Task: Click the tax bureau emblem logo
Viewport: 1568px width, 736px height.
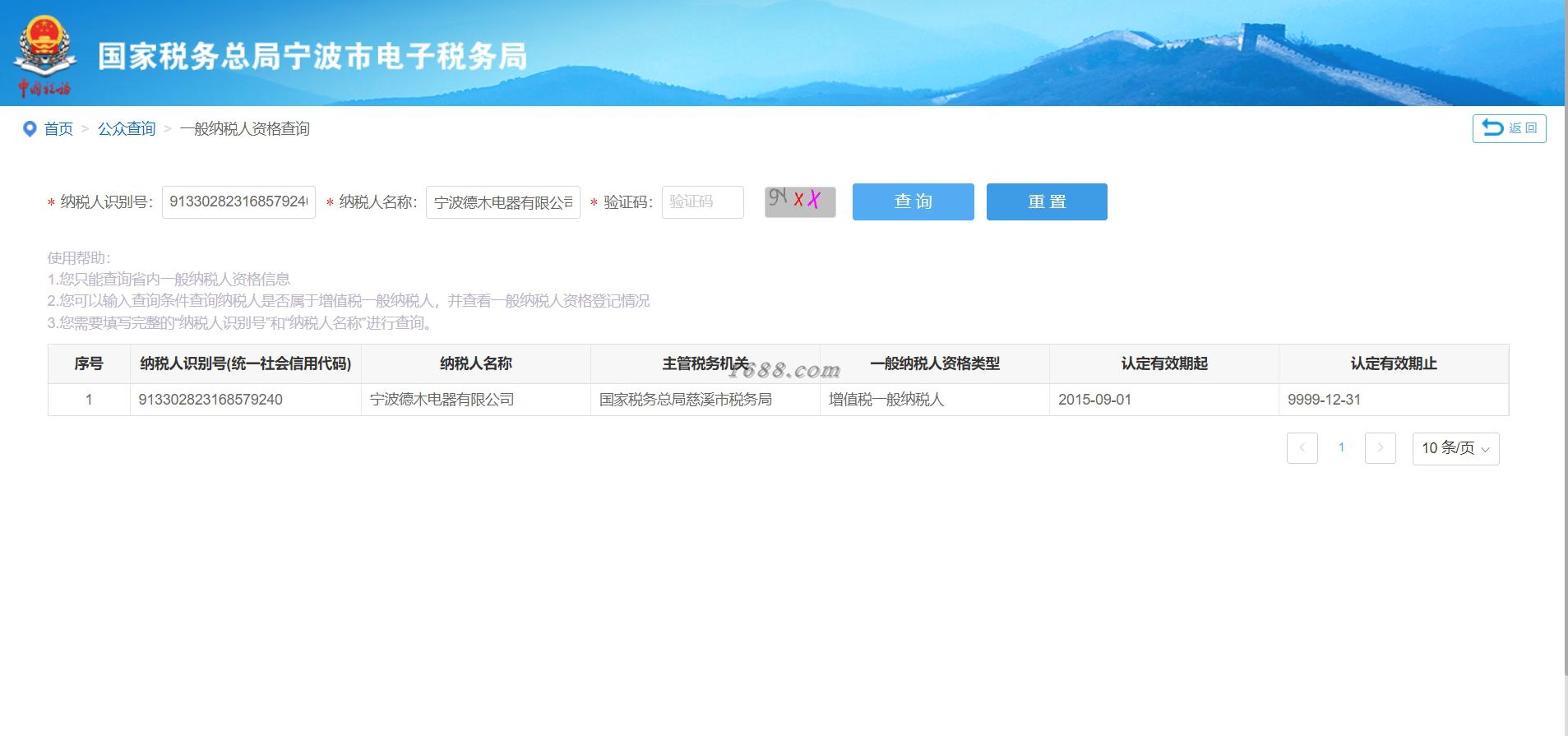Action: click(x=45, y=56)
